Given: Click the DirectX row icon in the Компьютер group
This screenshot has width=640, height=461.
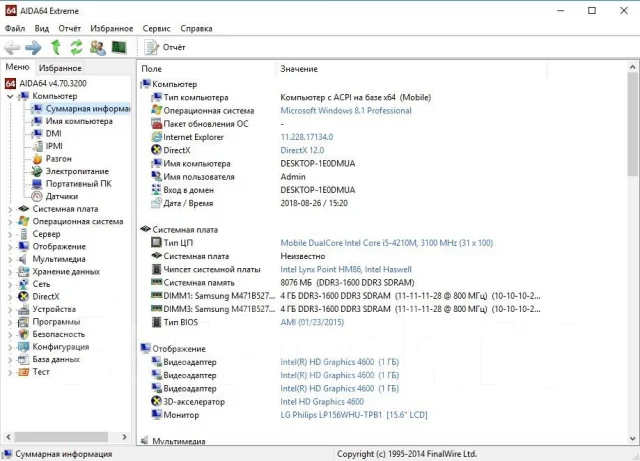Looking at the screenshot, I should 156,150.
